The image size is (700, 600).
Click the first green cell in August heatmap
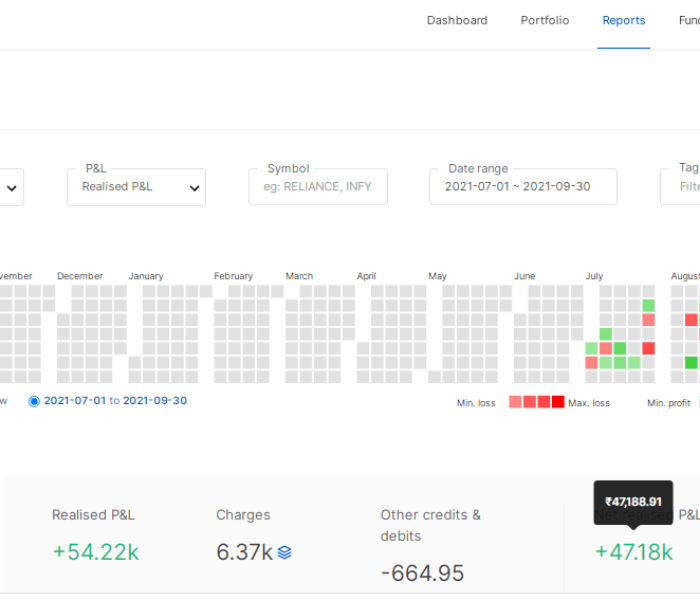[x=691, y=363]
